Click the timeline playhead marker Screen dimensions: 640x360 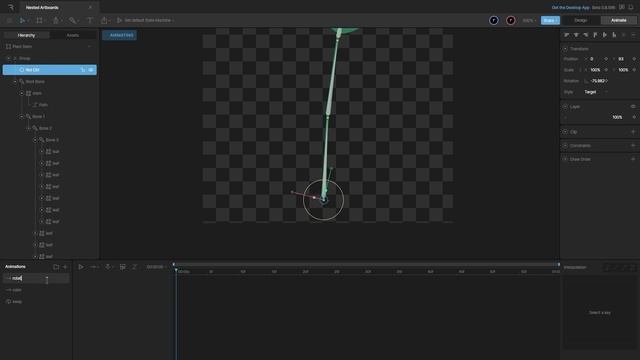(176, 270)
